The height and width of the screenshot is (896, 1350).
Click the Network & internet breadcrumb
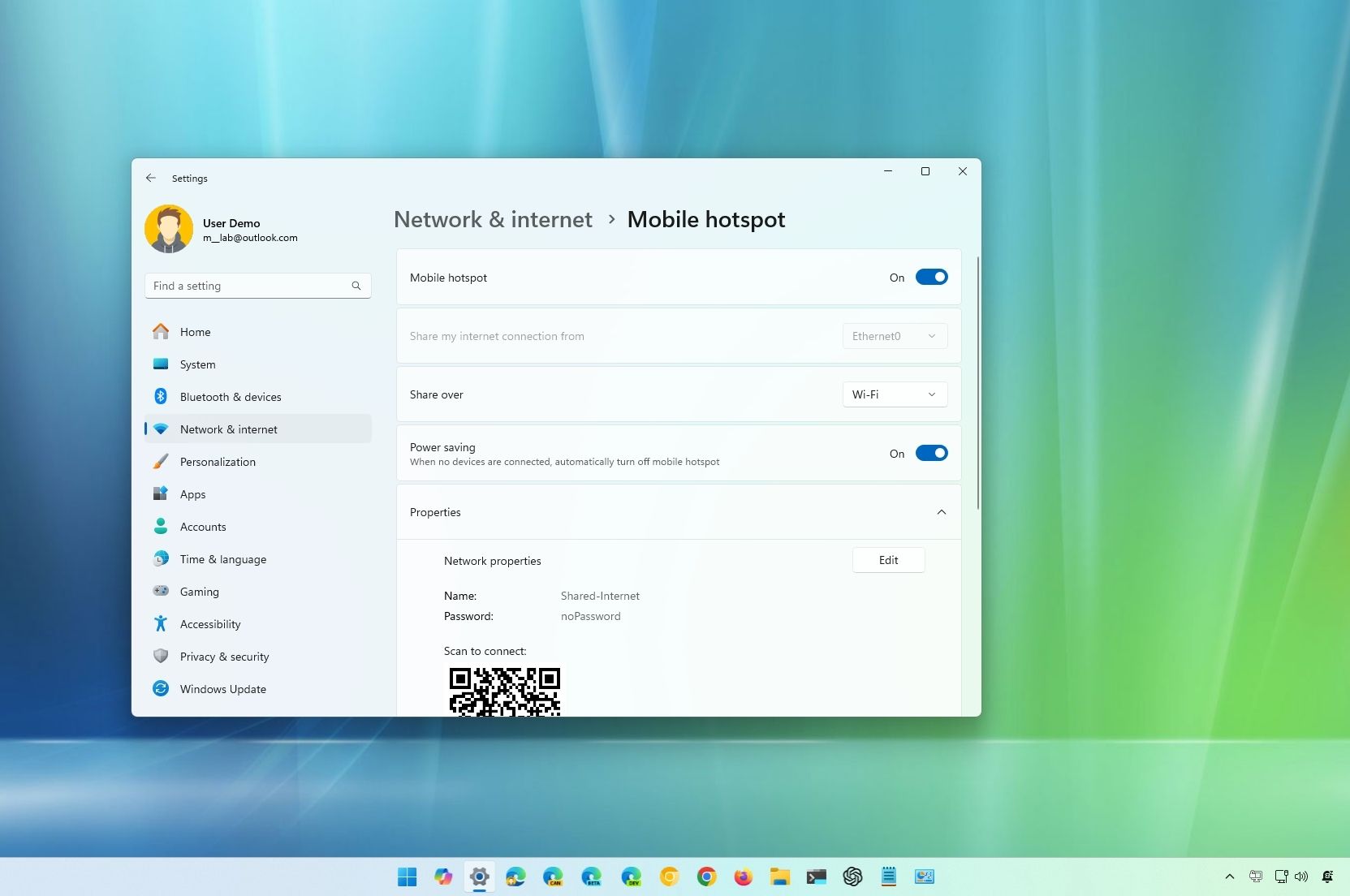(x=493, y=219)
